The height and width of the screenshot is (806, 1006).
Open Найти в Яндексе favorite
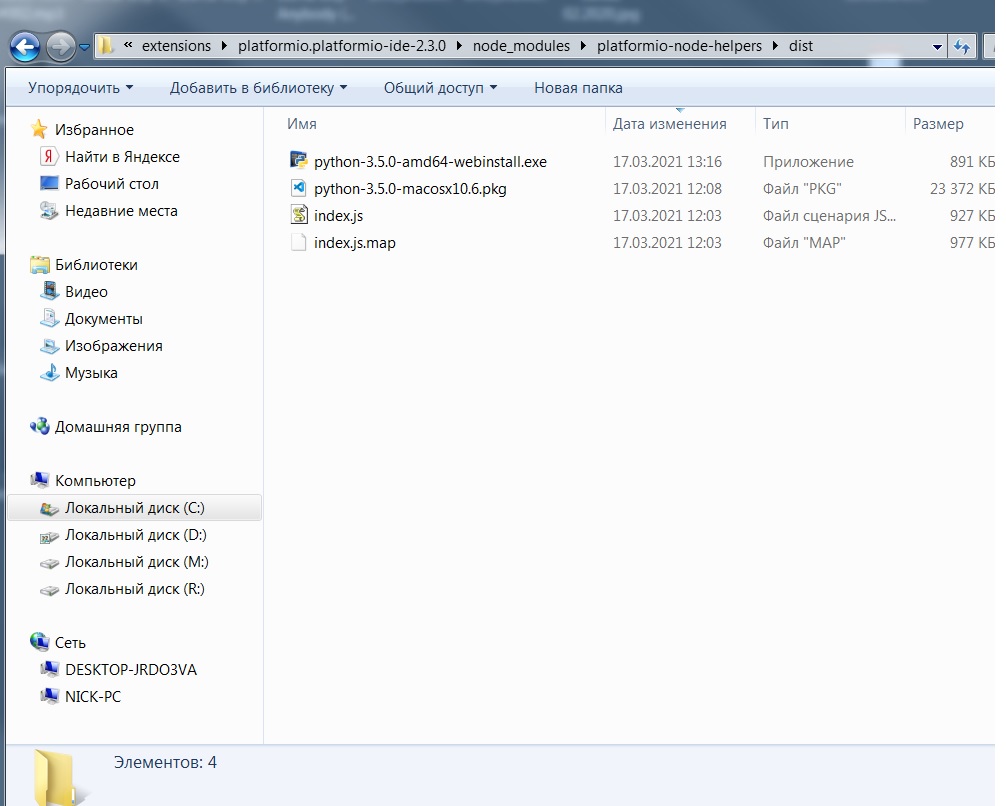click(x=122, y=157)
